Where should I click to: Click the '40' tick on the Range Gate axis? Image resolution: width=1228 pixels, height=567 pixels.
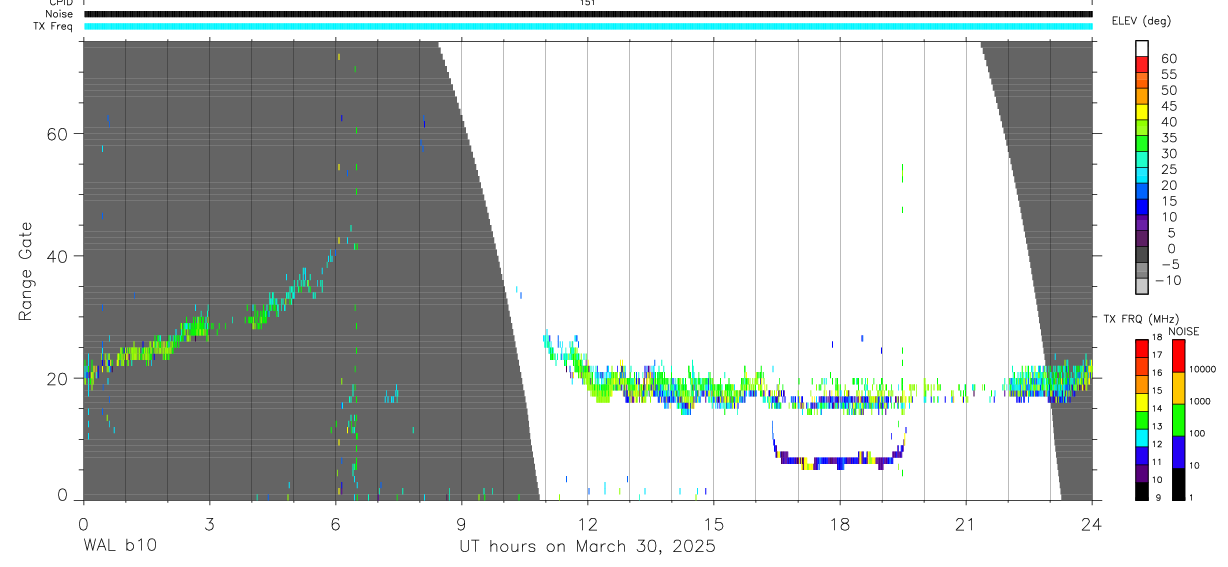click(x=57, y=256)
